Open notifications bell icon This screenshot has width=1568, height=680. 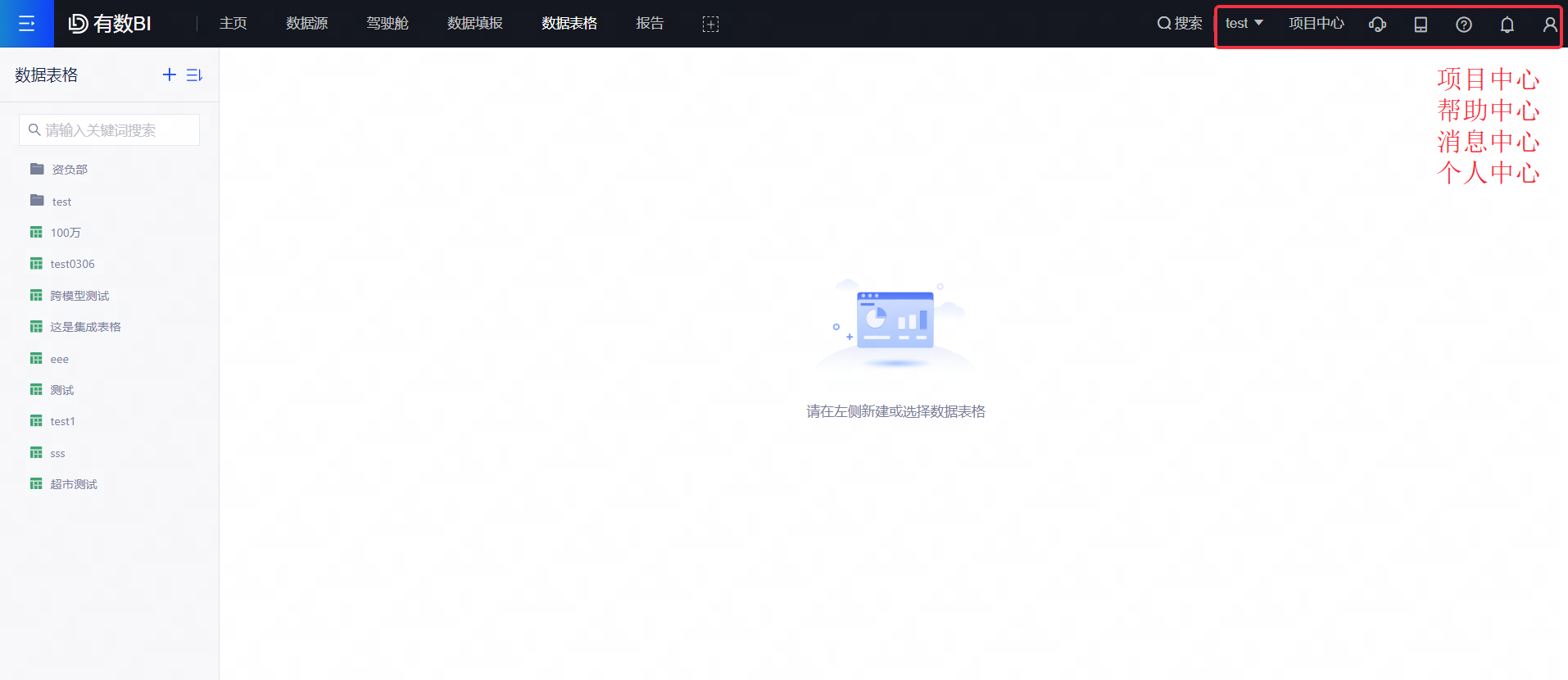coord(1507,25)
